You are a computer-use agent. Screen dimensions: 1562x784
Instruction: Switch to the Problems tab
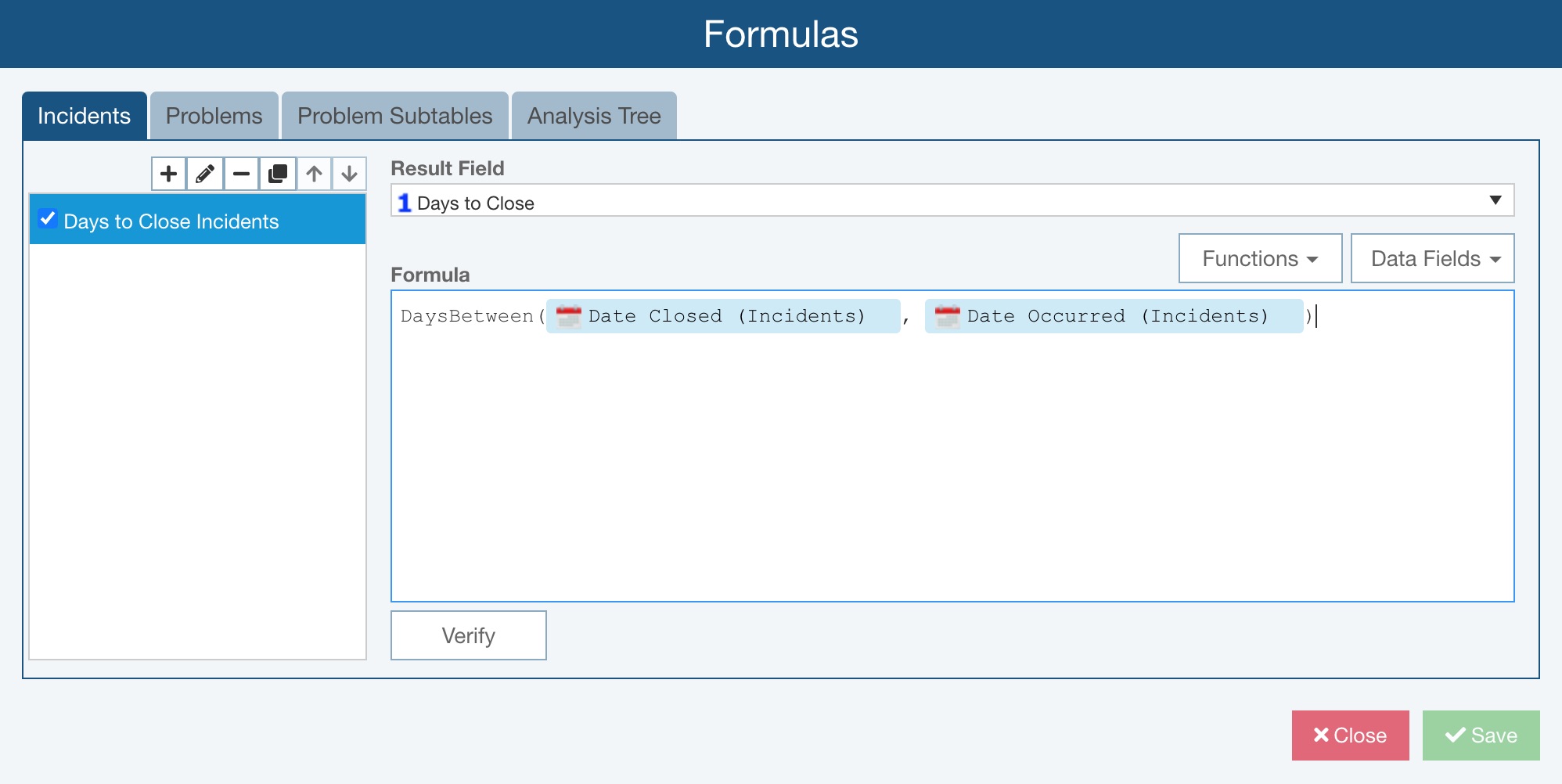click(x=214, y=116)
